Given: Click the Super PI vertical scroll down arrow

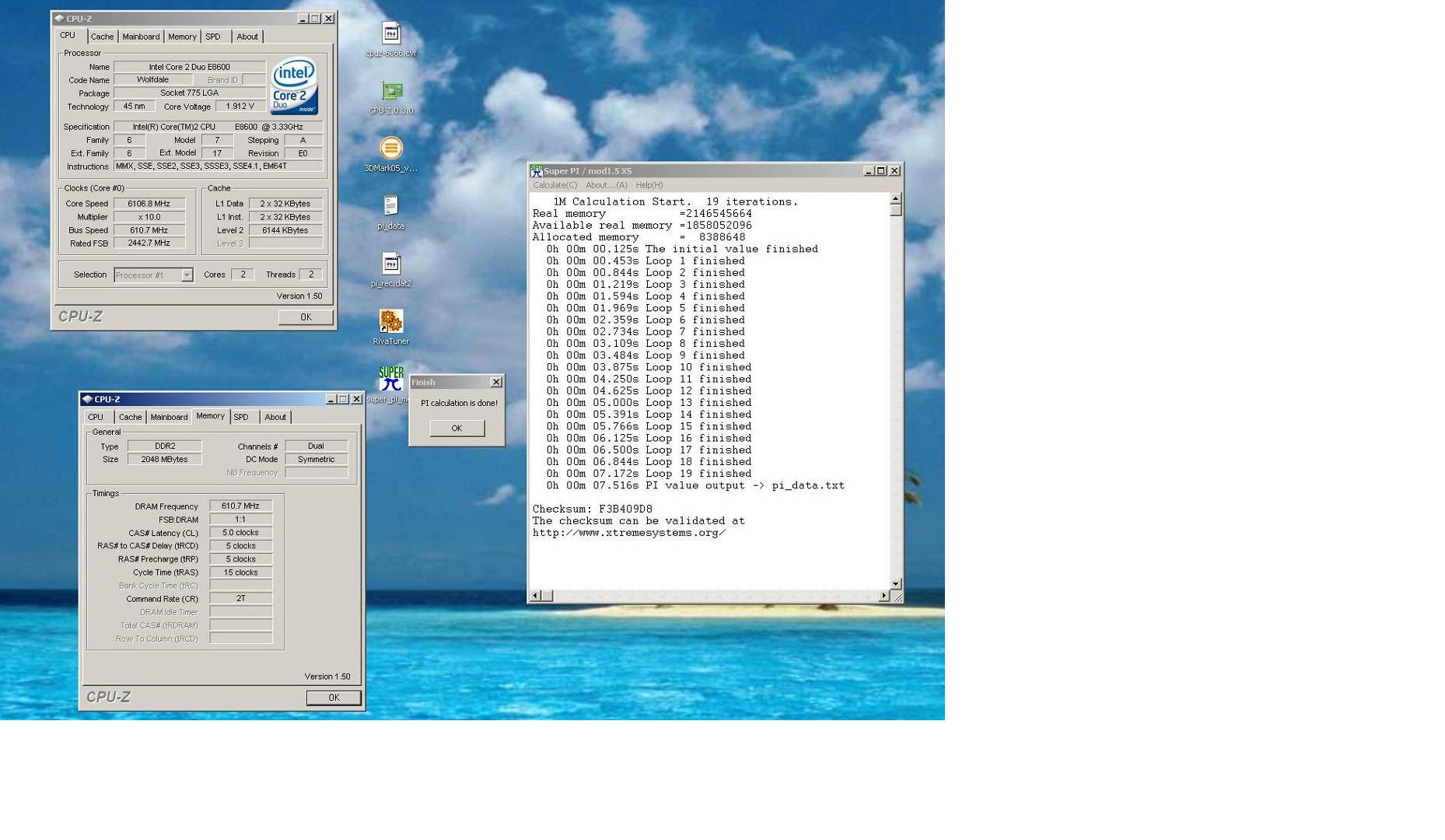Looking at the screenshot, I should tap(896, 583).
